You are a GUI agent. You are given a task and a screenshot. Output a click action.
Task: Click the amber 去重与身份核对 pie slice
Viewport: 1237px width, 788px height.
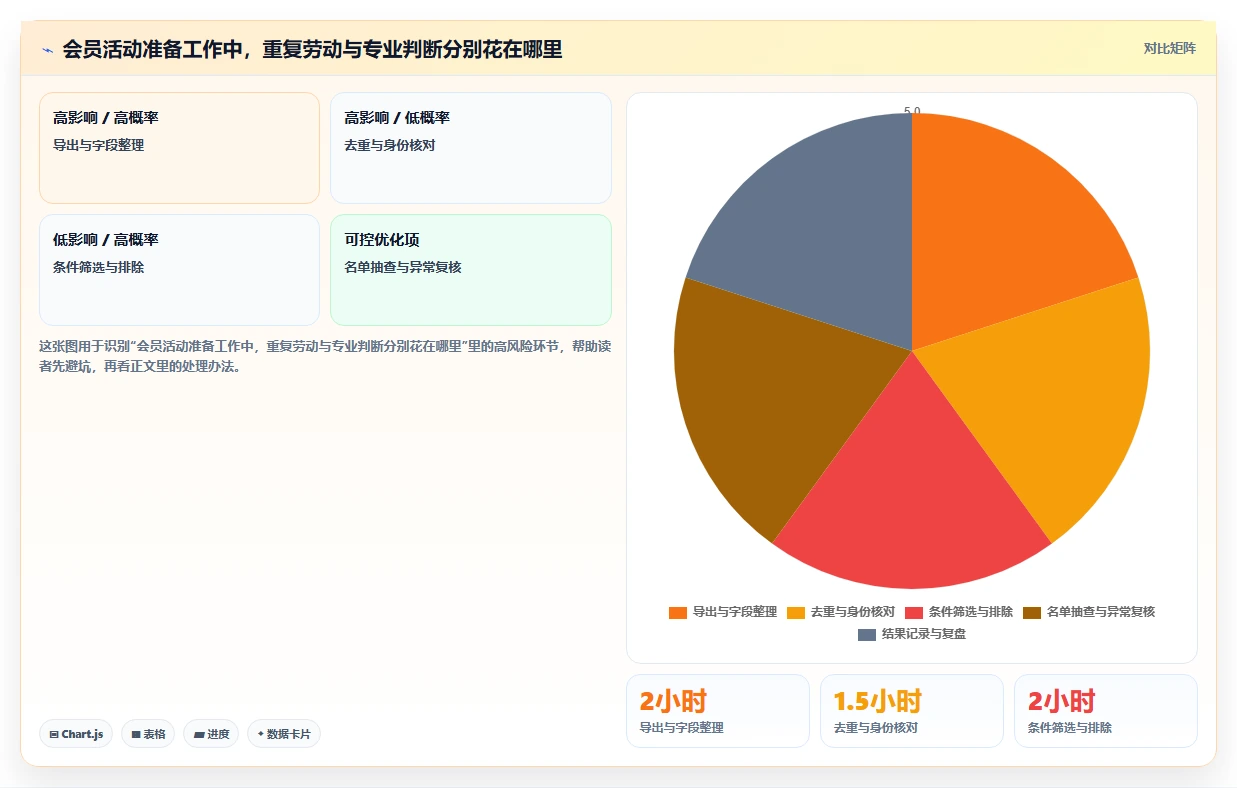point(1055,395)
